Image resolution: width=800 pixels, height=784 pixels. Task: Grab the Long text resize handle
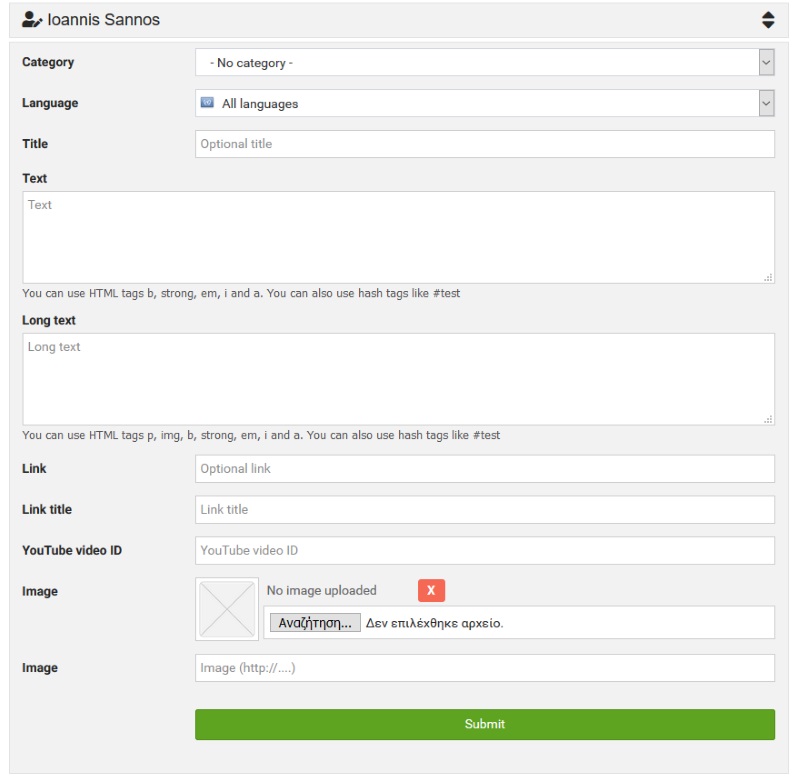pos(768,419)
